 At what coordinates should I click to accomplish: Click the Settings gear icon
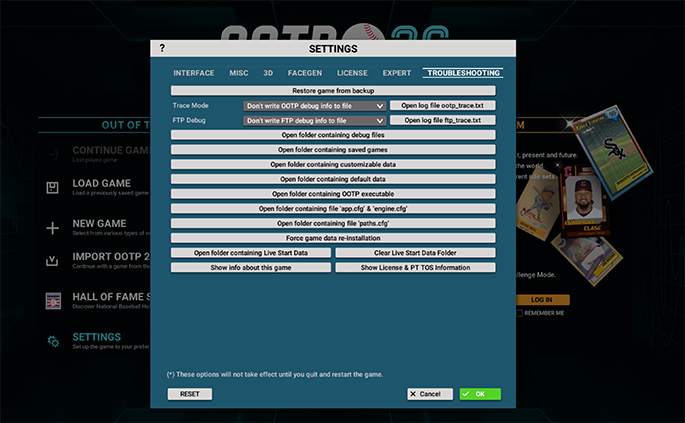tap(53, 341)
